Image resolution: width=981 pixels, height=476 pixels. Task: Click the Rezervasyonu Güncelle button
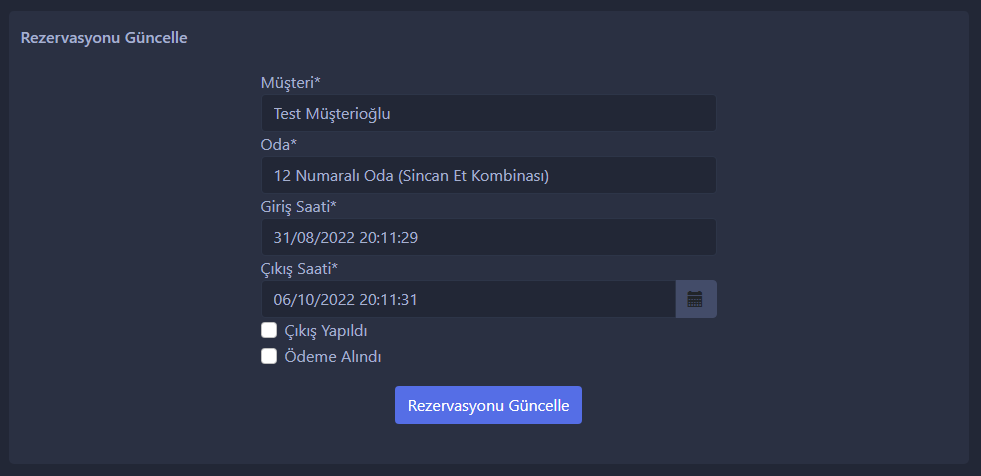click(488, 405)
